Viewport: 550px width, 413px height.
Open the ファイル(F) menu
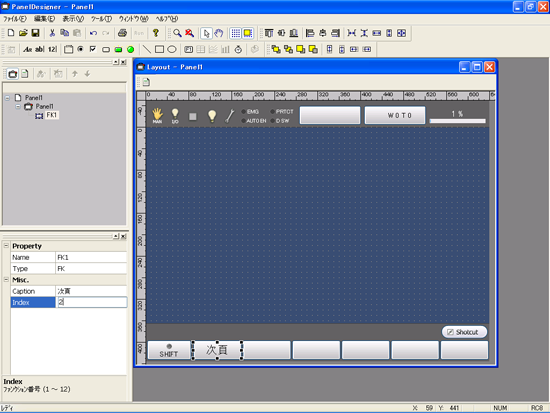pyautogui.click(x=15, y=19)
